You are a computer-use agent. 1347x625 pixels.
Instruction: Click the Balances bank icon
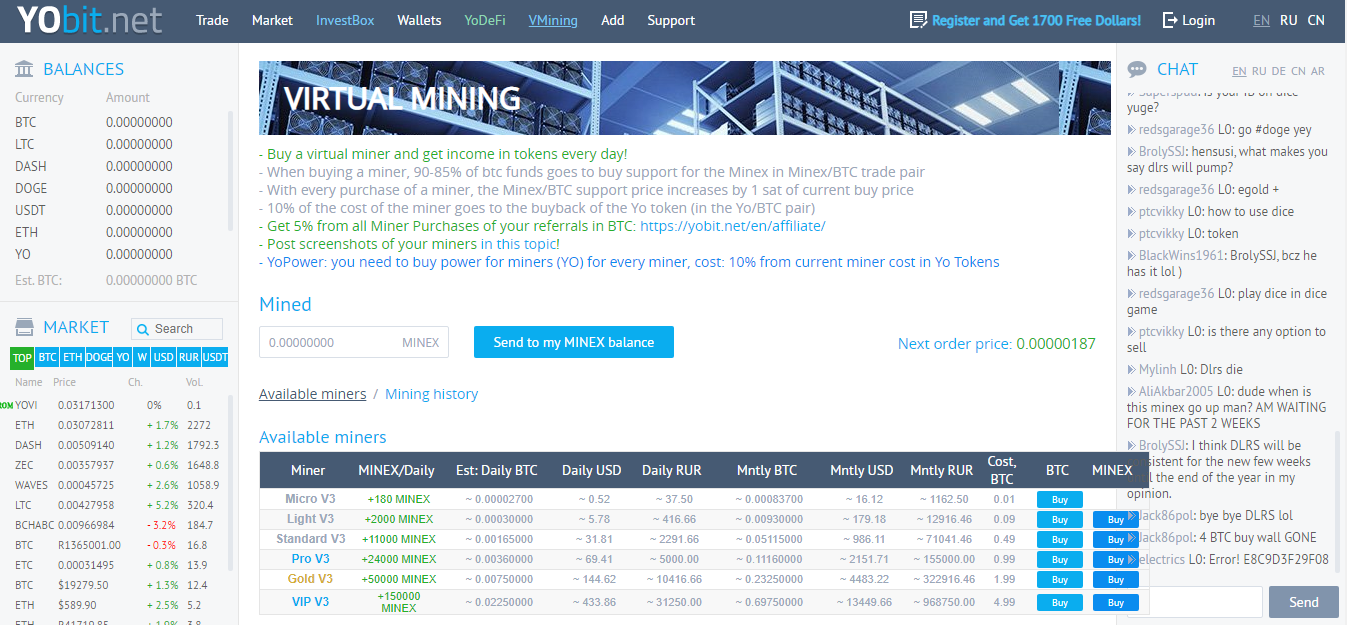pos(25,69)
